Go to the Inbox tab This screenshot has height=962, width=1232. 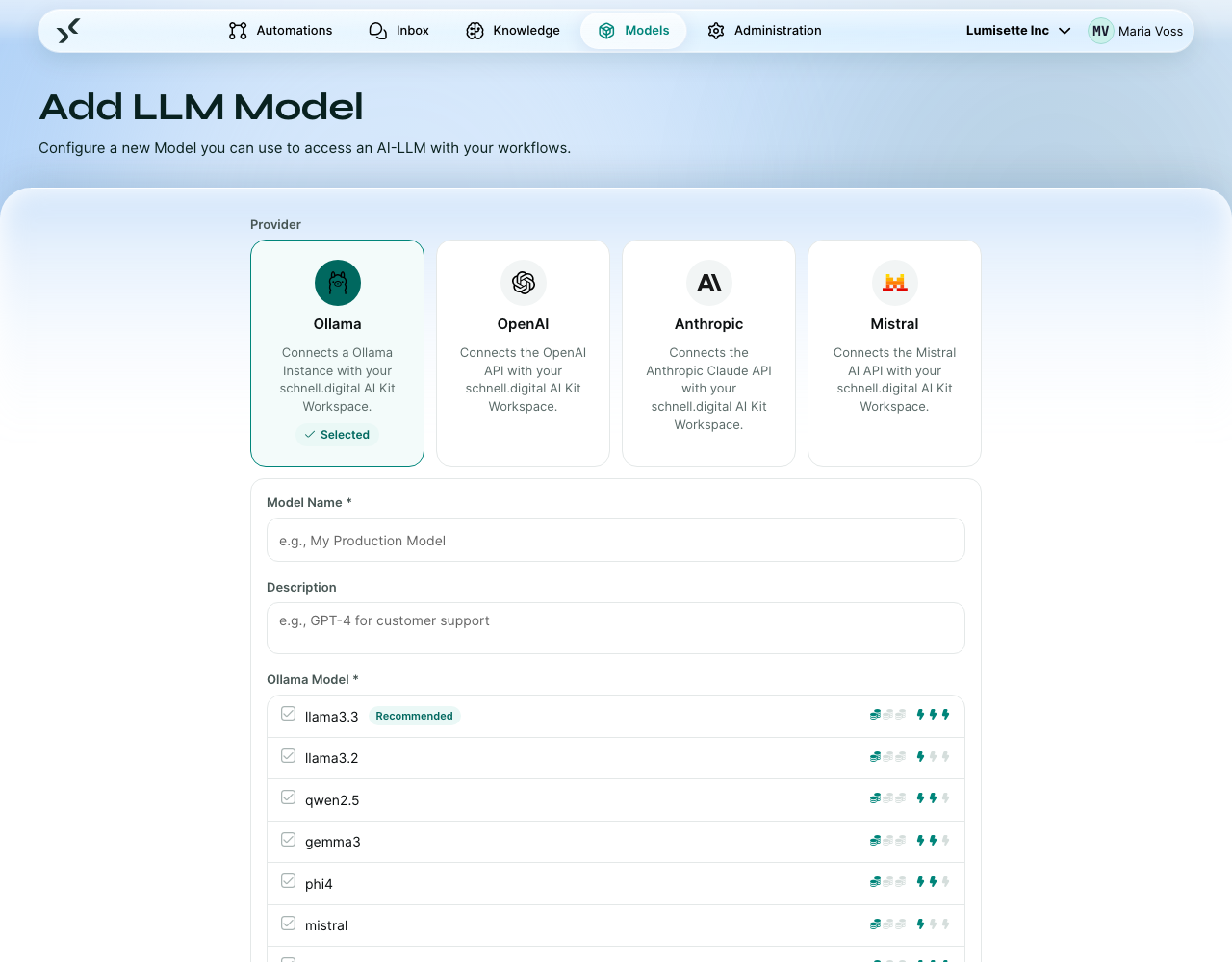[399, 31]
